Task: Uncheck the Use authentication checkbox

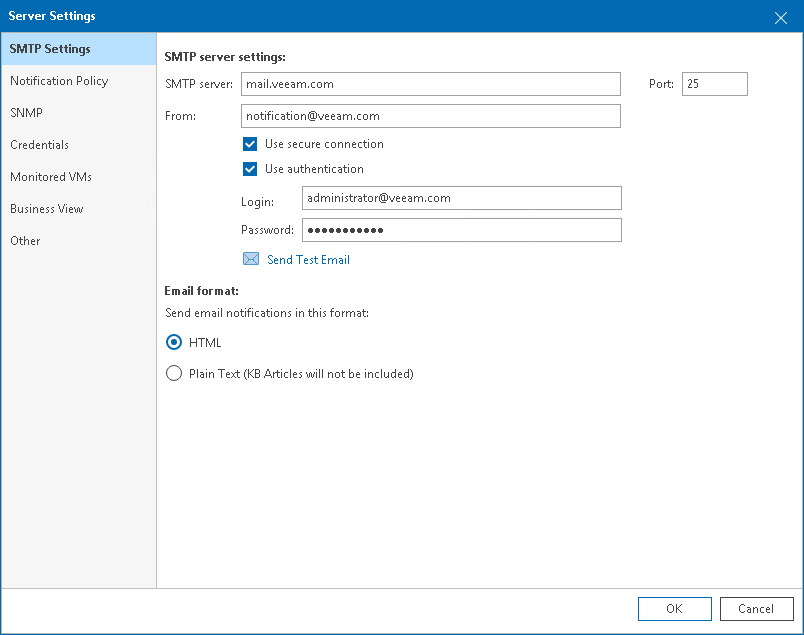Action: 250,169
